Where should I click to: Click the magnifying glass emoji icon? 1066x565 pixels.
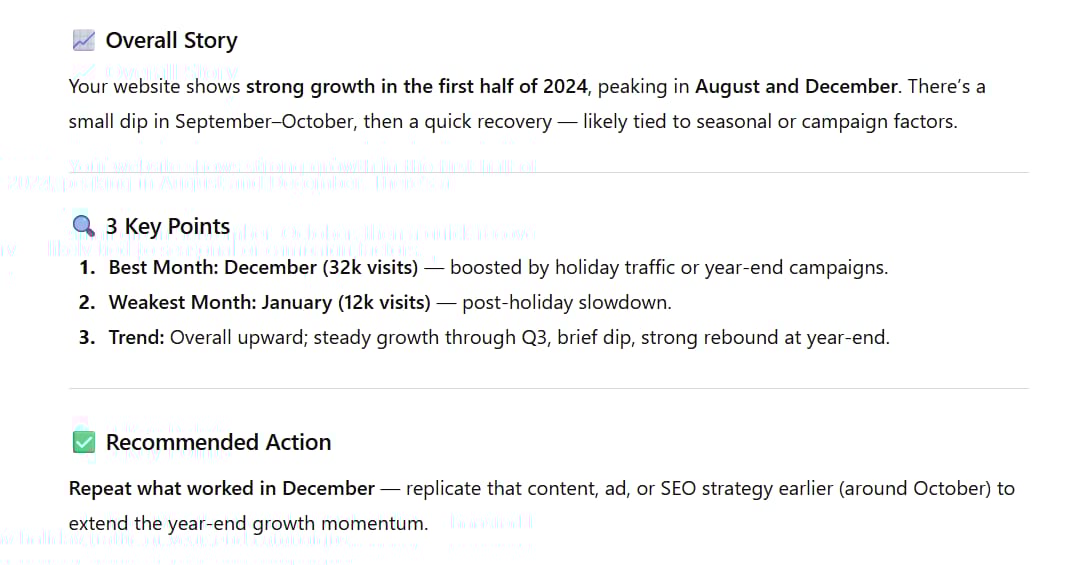pyautogui.click(x=84, y=226)
